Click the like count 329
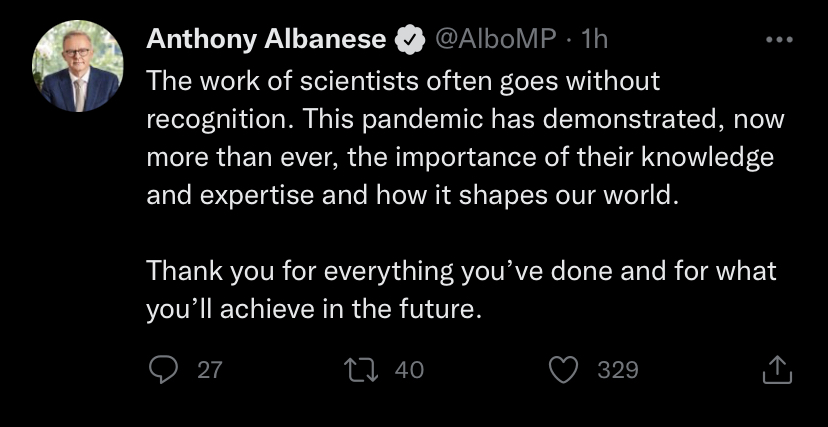This screenshot has height=427, width=828. click(617, 370)
